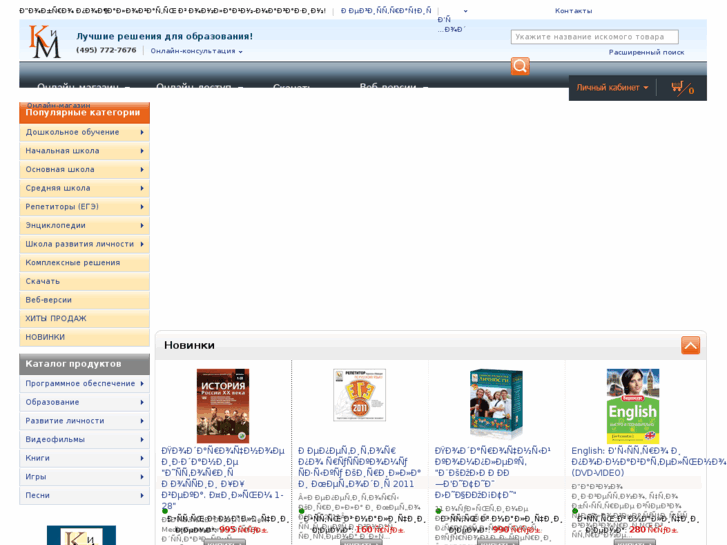Expand Программное обеспечение catalog item

[x=84, y=384]
